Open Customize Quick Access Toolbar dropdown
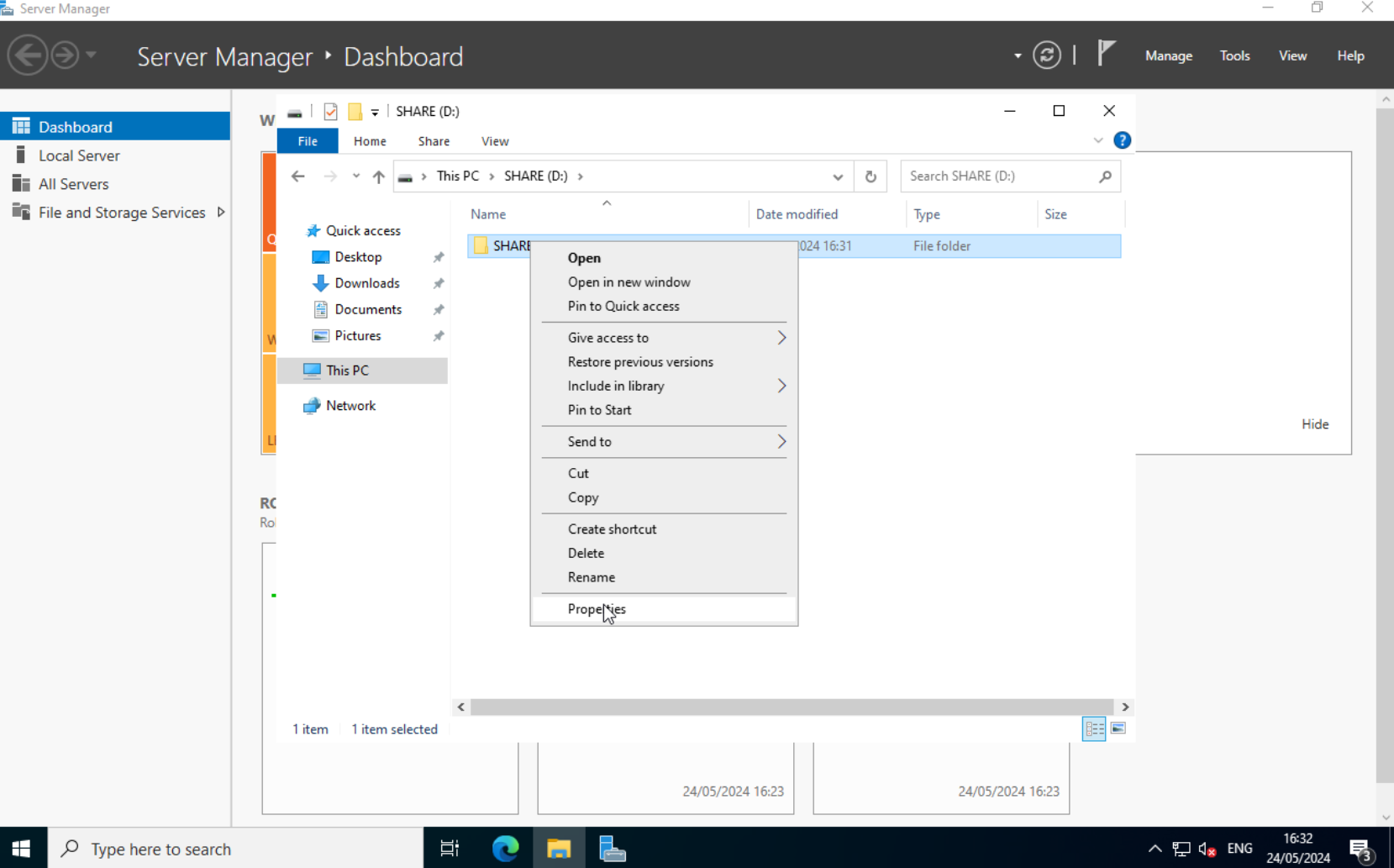1394x868 pixels. click(x=375, y=112)
